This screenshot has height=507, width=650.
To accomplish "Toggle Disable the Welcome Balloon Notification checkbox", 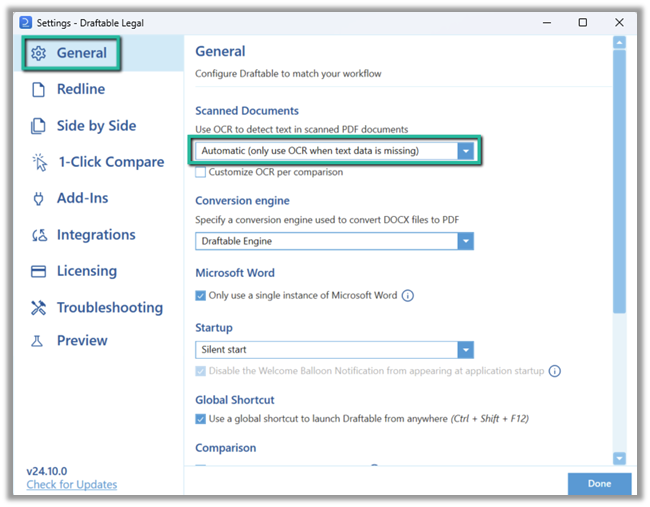I will coord(201,371).
